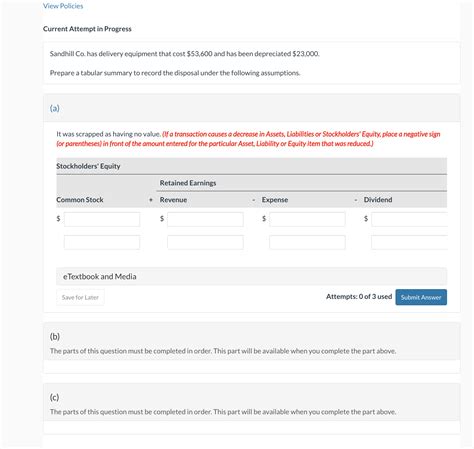
Task: Select second-row Dividend input field
Action: [x=409, y=242]
